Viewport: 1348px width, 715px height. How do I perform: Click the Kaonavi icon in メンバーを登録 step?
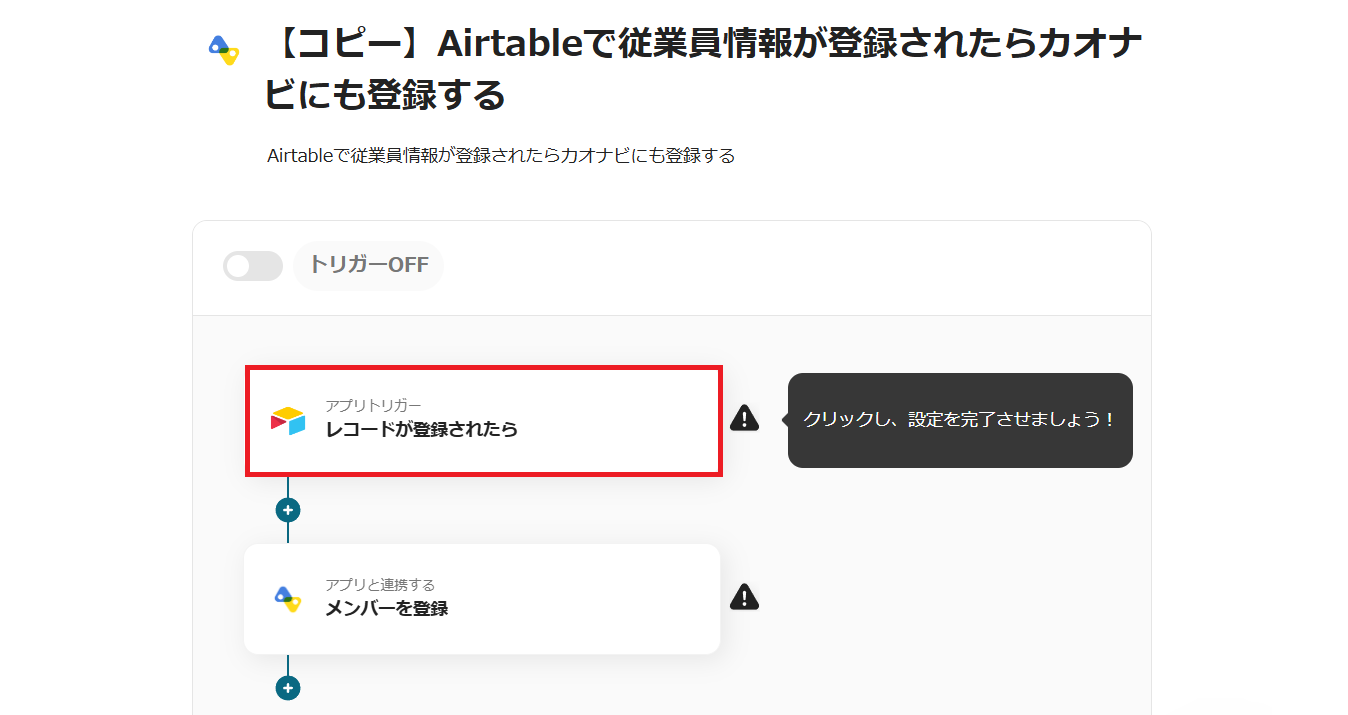pos(288,598)
